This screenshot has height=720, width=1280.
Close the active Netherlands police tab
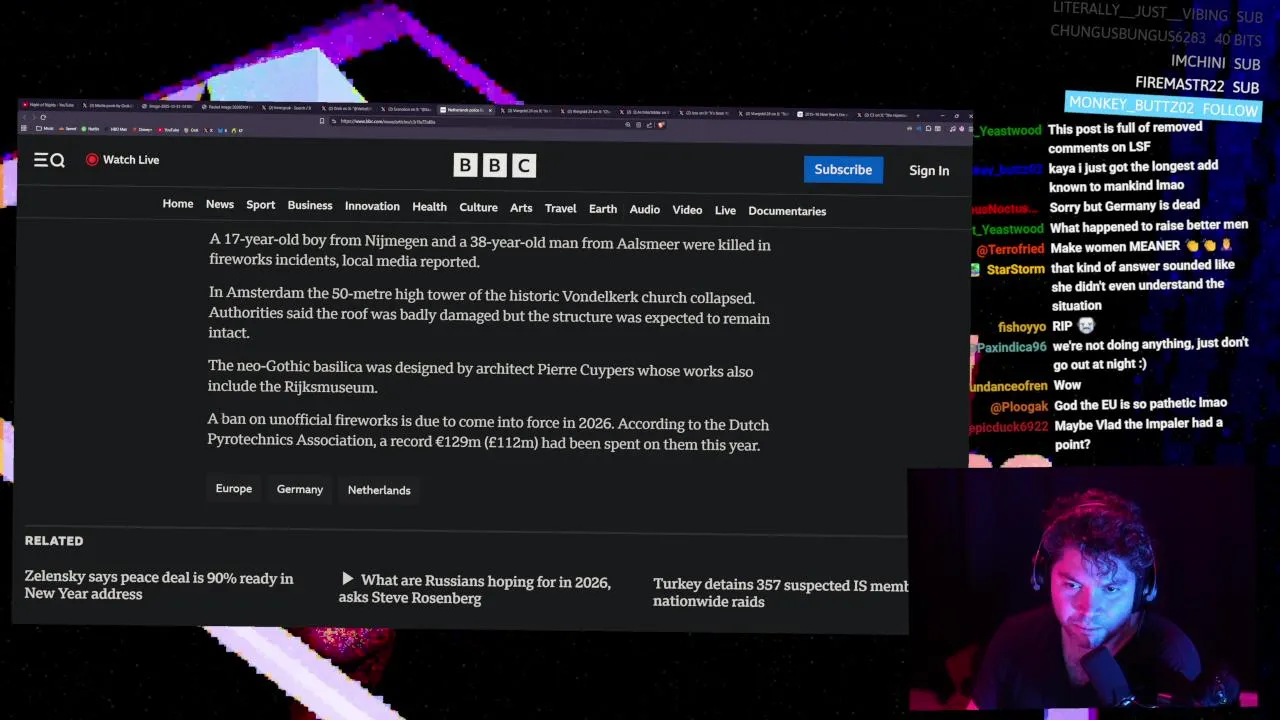490,110
